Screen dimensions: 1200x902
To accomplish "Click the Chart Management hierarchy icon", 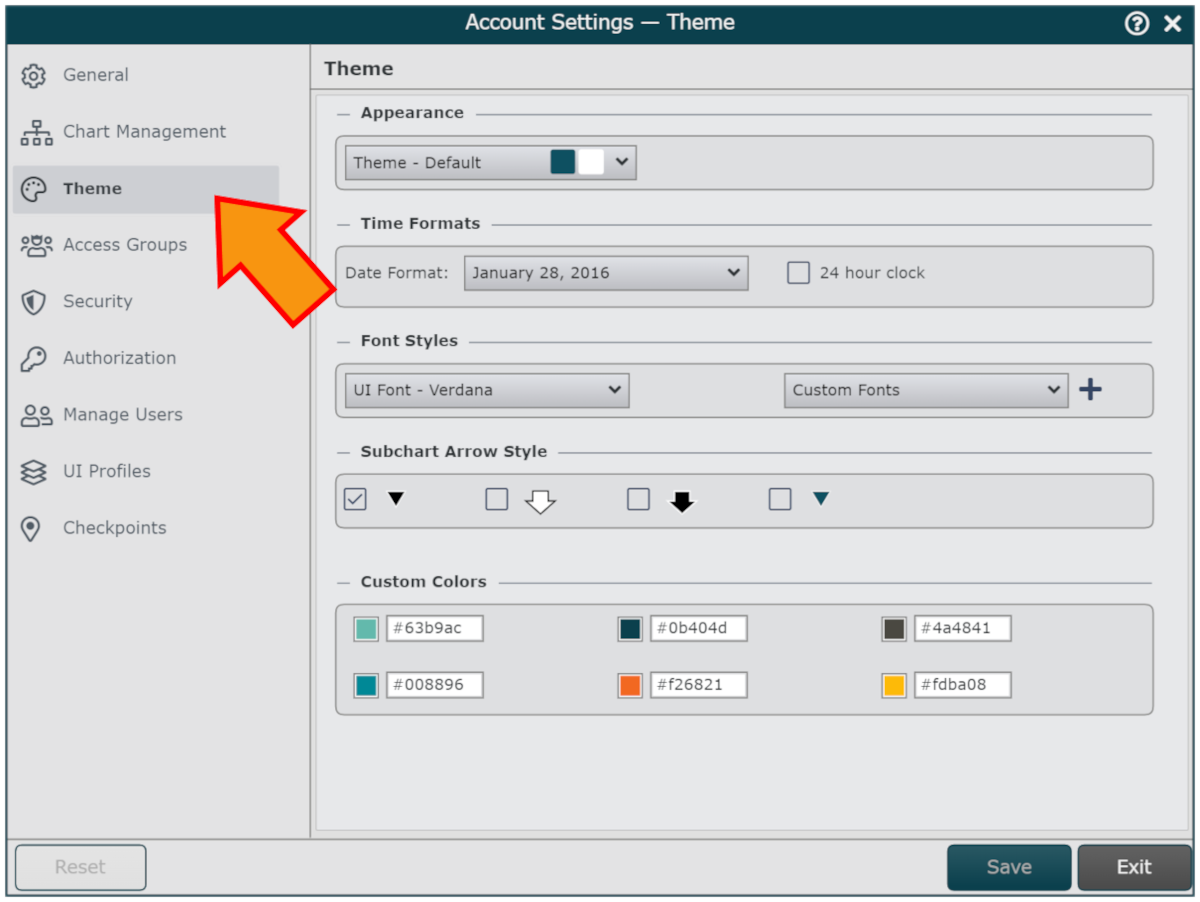I will [36, 132].
